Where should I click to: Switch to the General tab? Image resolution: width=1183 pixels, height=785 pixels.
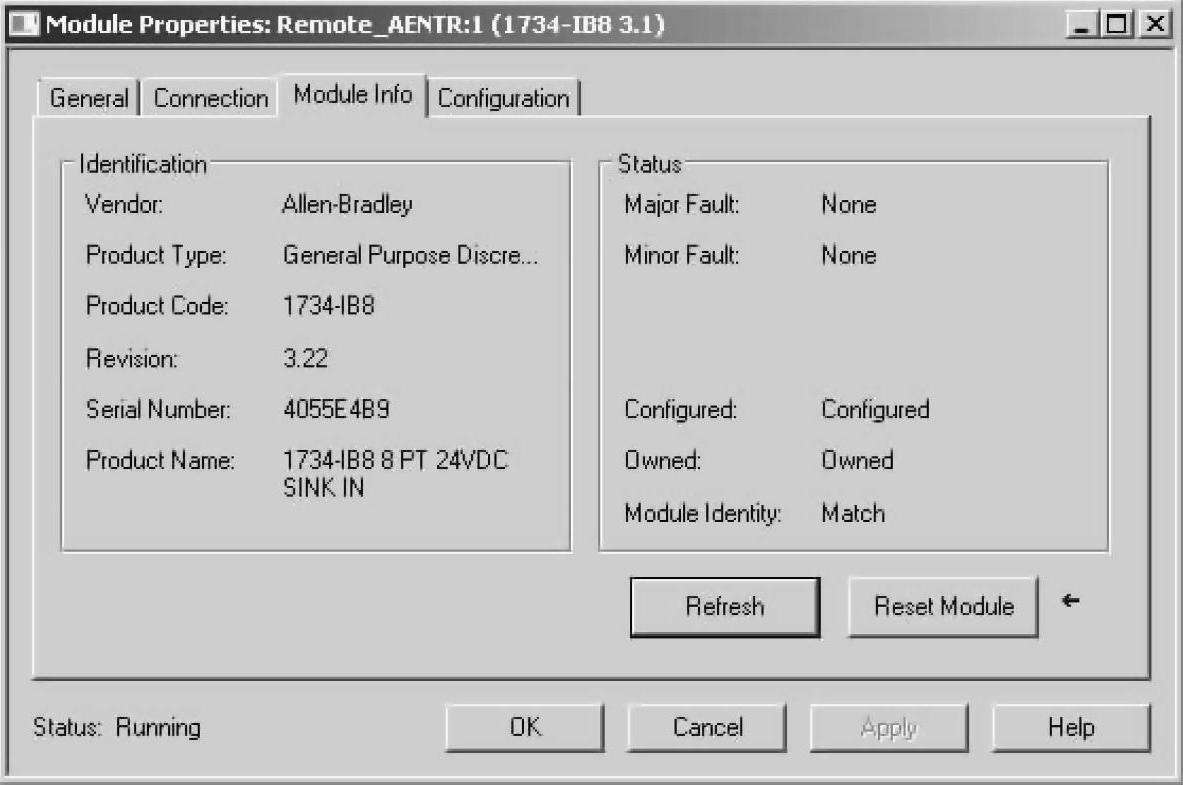(x=88, y=98)
